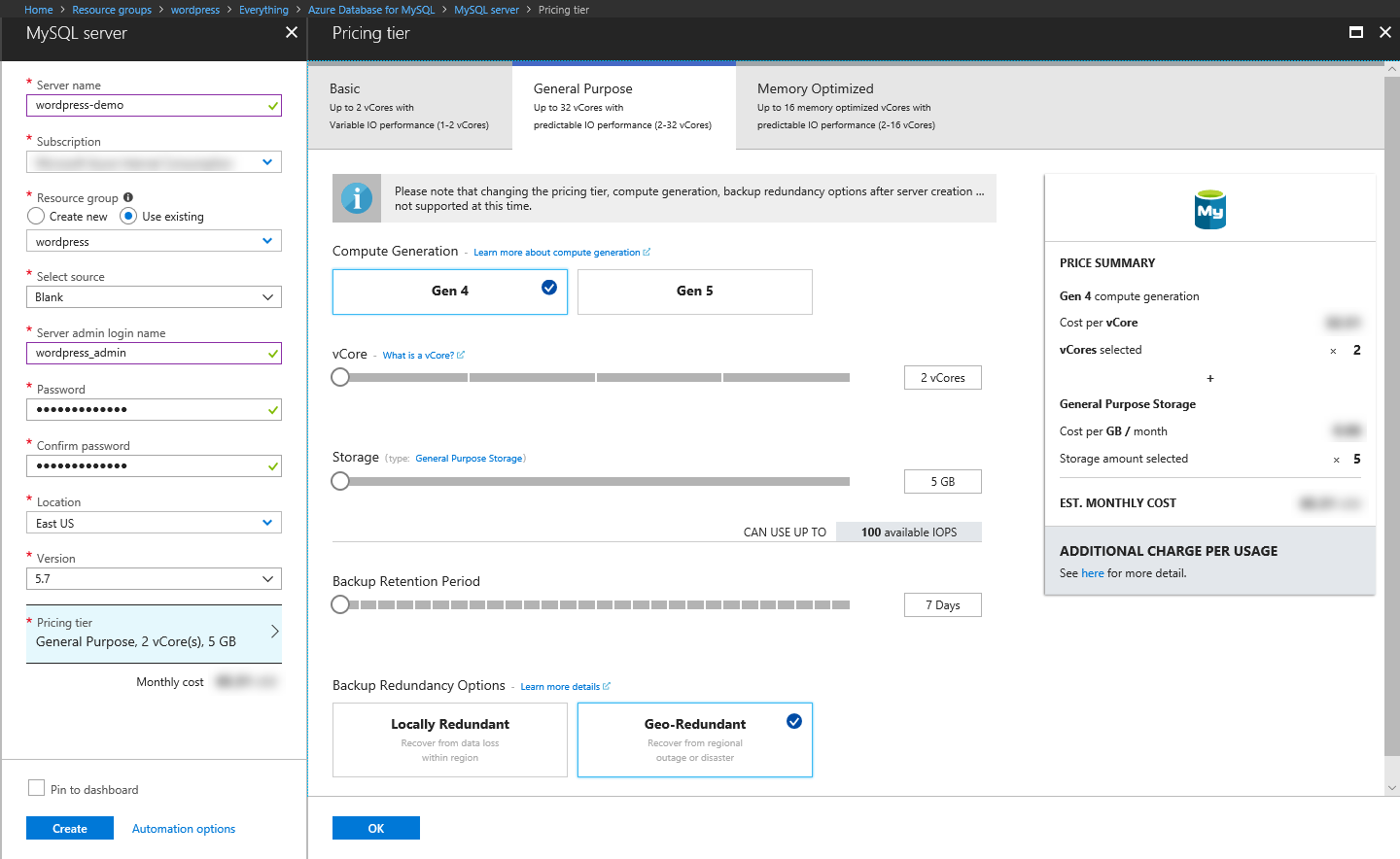Open Learn more about compute generation link

click(x=561, y=253)
